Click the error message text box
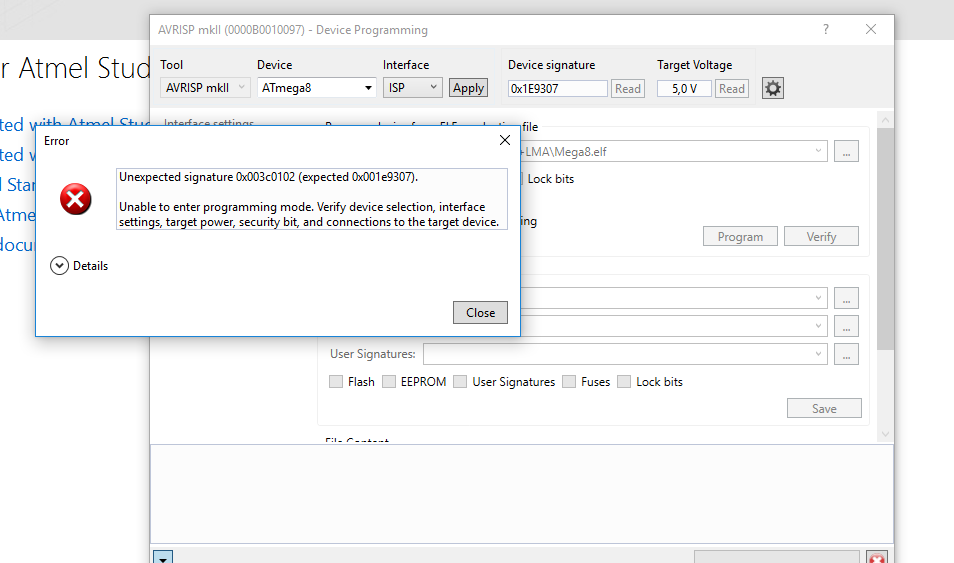Screen dimensions: 954x563 point(312,199)
